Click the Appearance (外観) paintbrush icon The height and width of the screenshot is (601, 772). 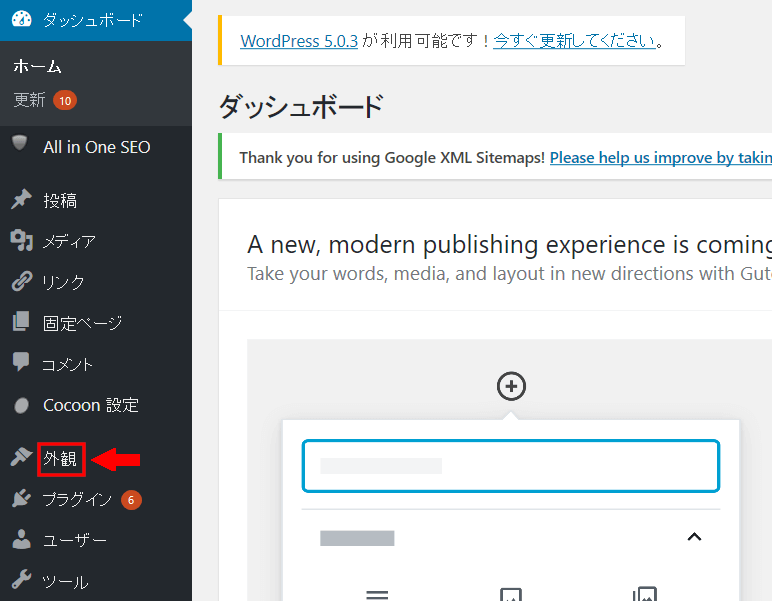(x=21, y=458)
